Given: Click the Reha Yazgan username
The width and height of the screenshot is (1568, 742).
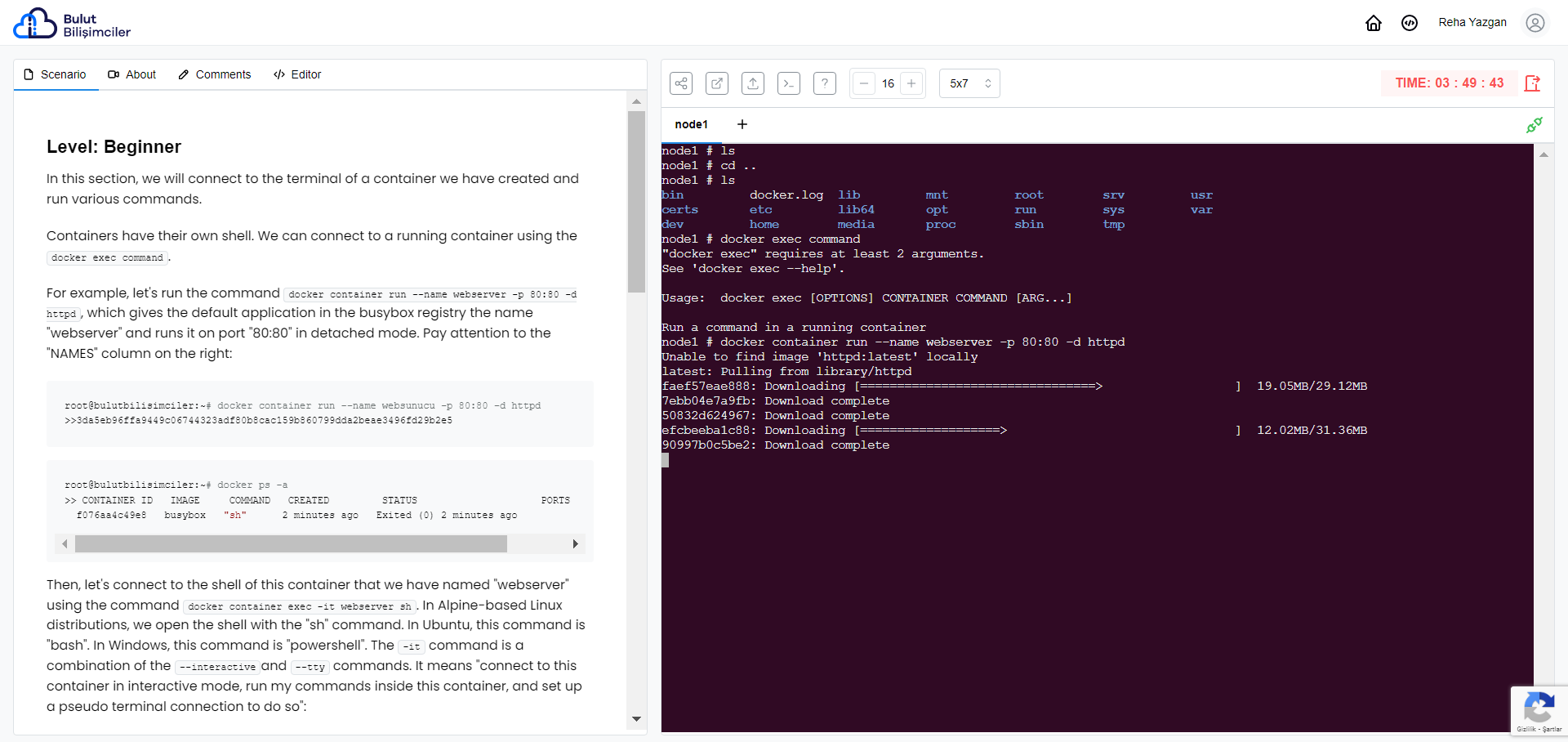Looking at the screenshot, I should [1472, 22].
